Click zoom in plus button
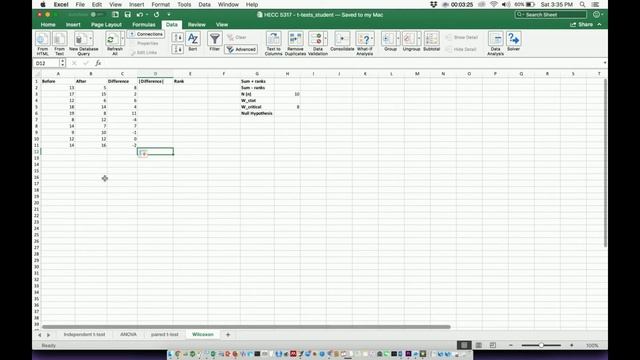640x360 pixels. coord(571,345)
